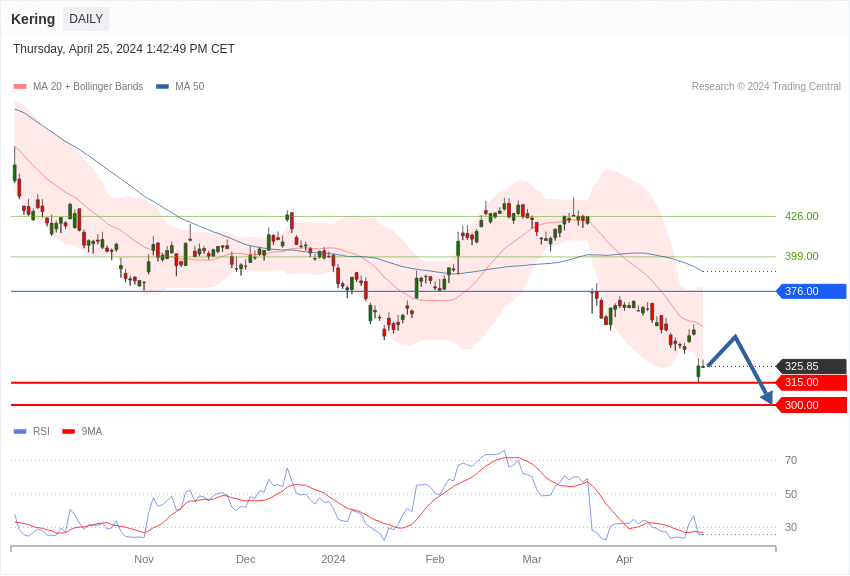The image size is (850, 576).
Task: Click the red 315.00 support tag
Action: (x=811, y=382)
